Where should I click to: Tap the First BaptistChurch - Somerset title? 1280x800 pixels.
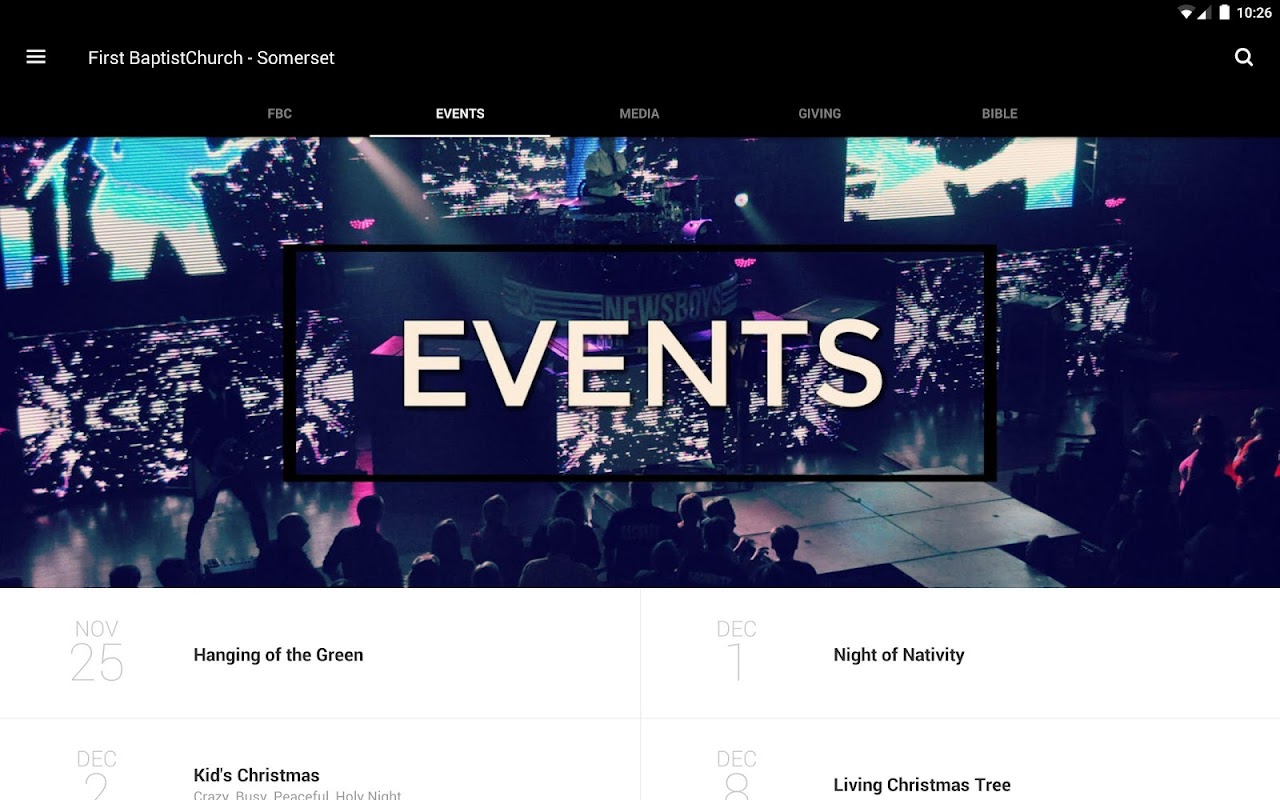pyautogui.click(x=211, y=58)
